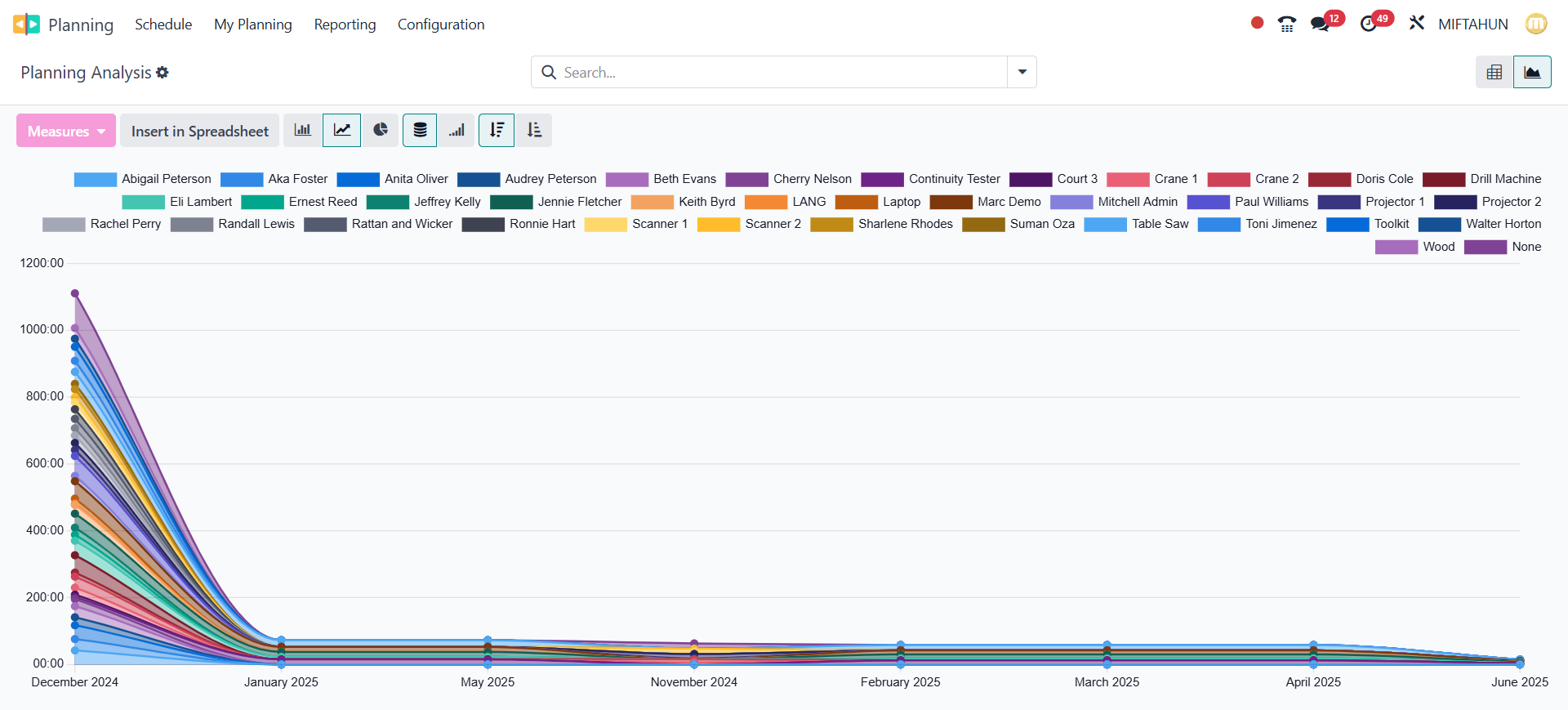Click the red recording indicator
1568x710 pixels.
pyautogui.click(x=1258, y=24)
